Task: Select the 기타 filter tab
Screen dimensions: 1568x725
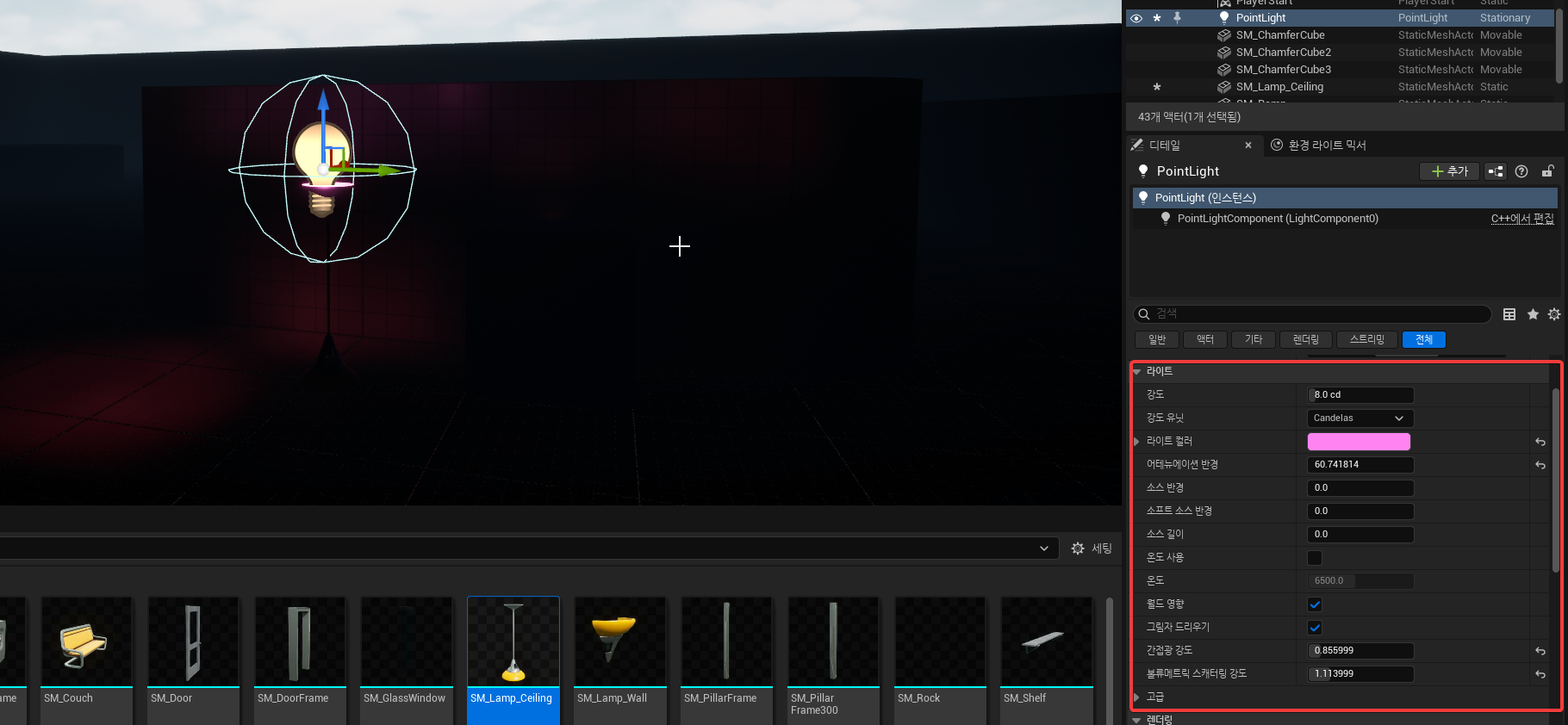Action: click(x=1254, y=340)
